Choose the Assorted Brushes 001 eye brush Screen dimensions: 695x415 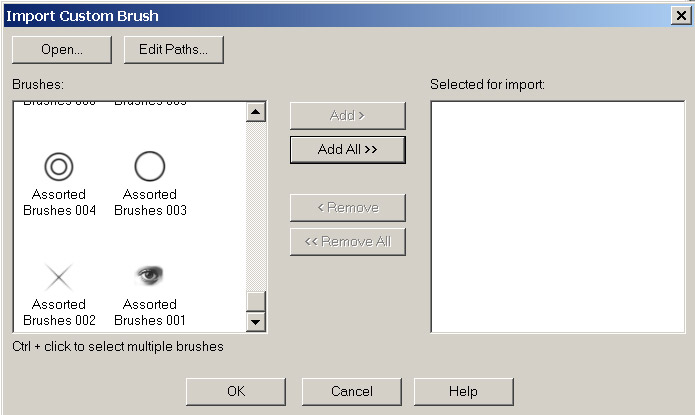tap(149, 275)
